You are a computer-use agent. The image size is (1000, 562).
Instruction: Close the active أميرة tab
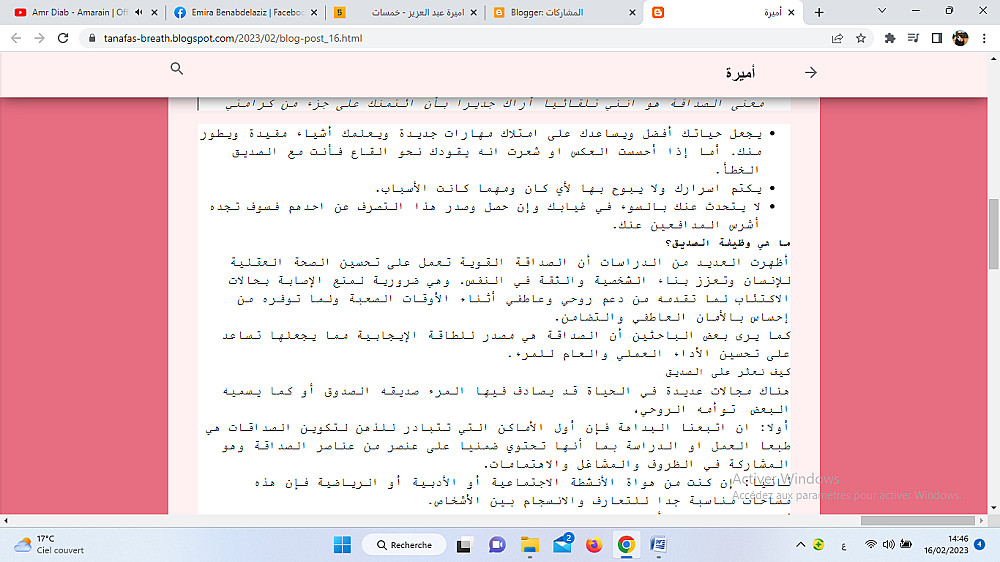click(x=791, y=12)
